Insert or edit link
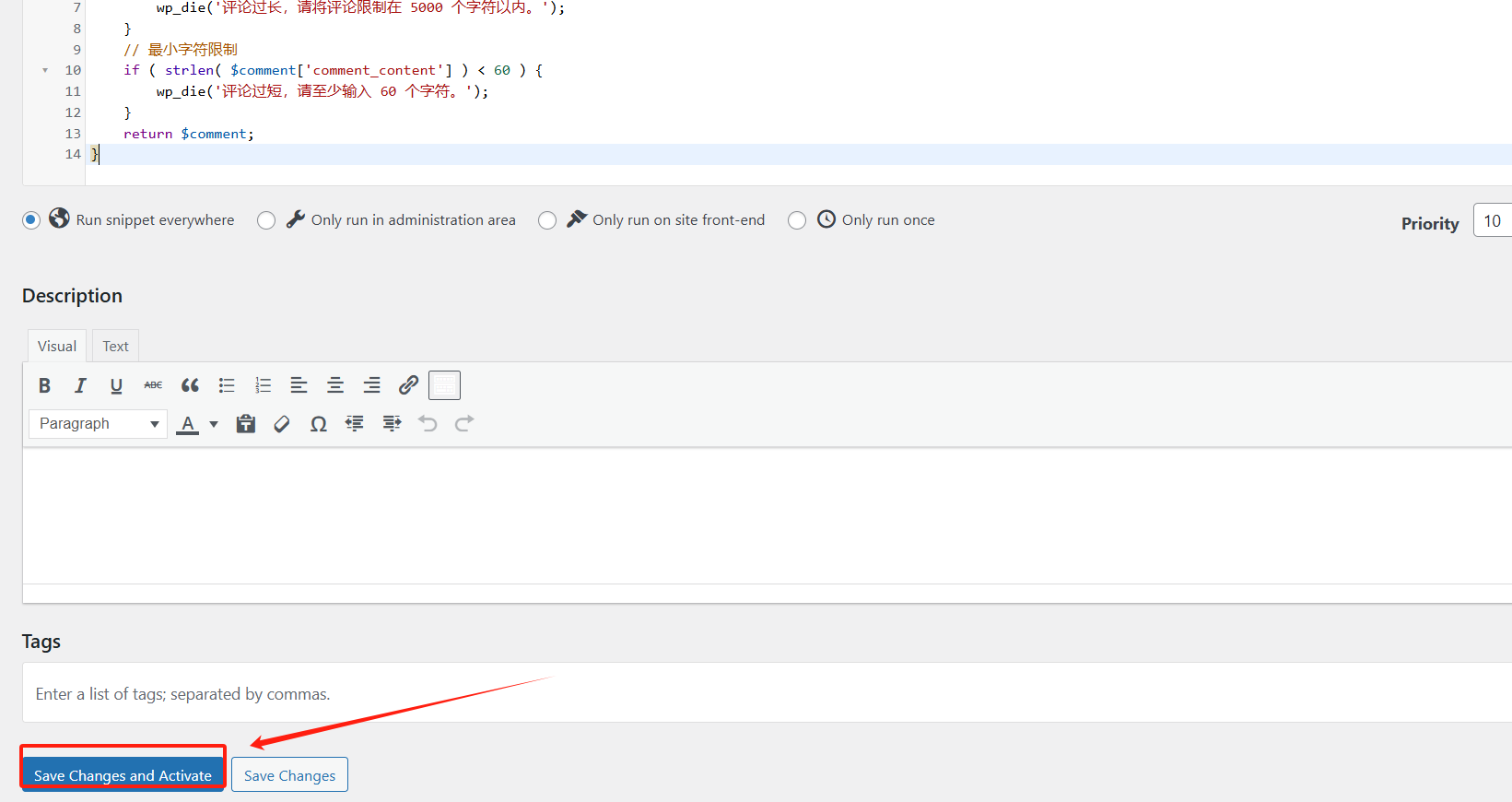This screenshot has width=1512, height=802. coord(408,385)
